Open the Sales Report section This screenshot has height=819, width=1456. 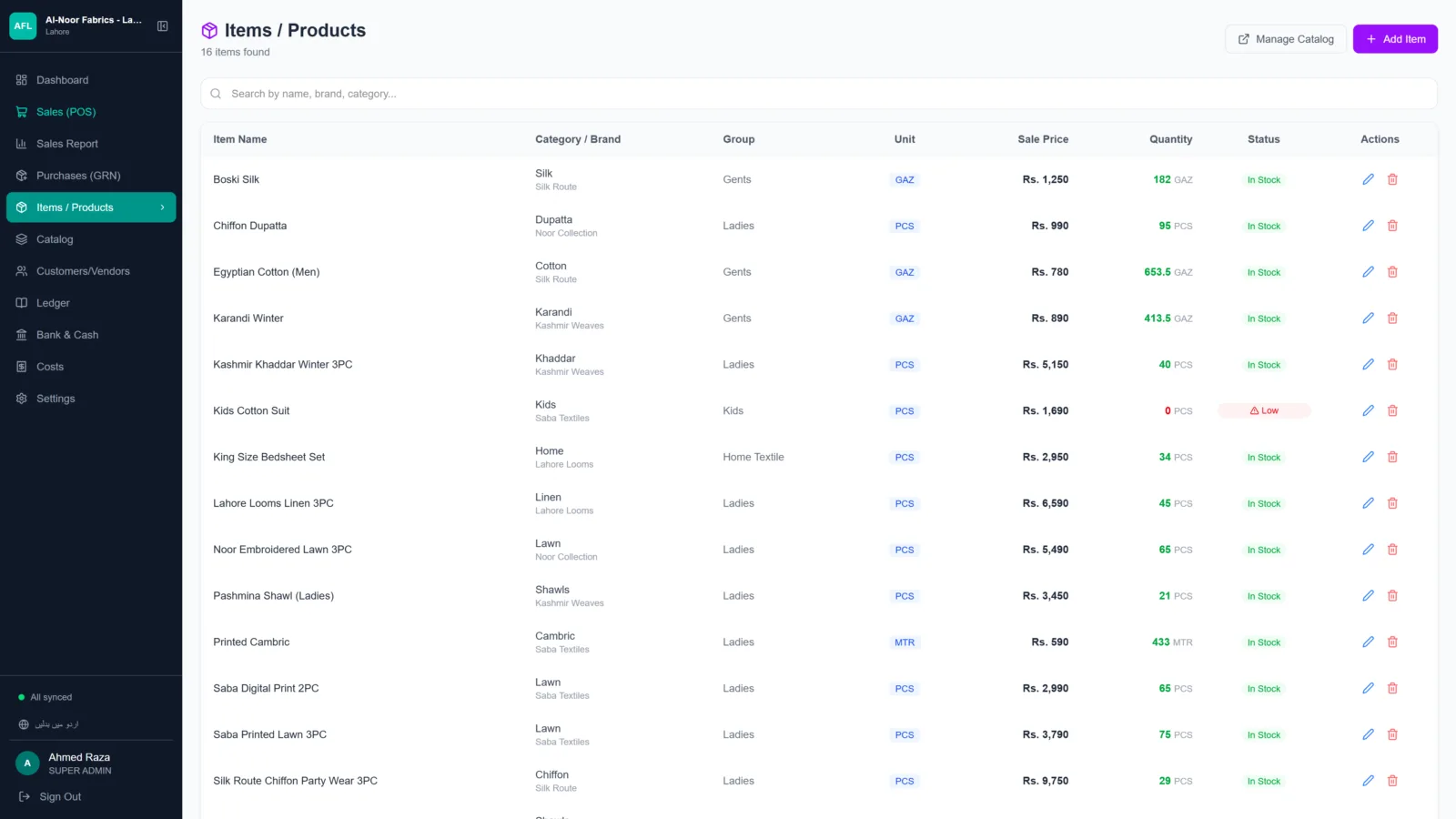(91, 144)
